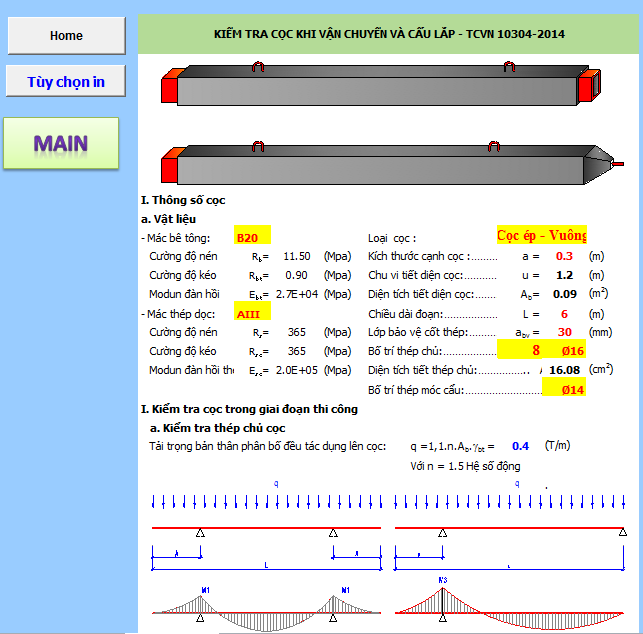The height and width of the screenshot is (634, 643).
Task: Select the main rebar diameter Ø16 cell
Action: tap(565, 350)
